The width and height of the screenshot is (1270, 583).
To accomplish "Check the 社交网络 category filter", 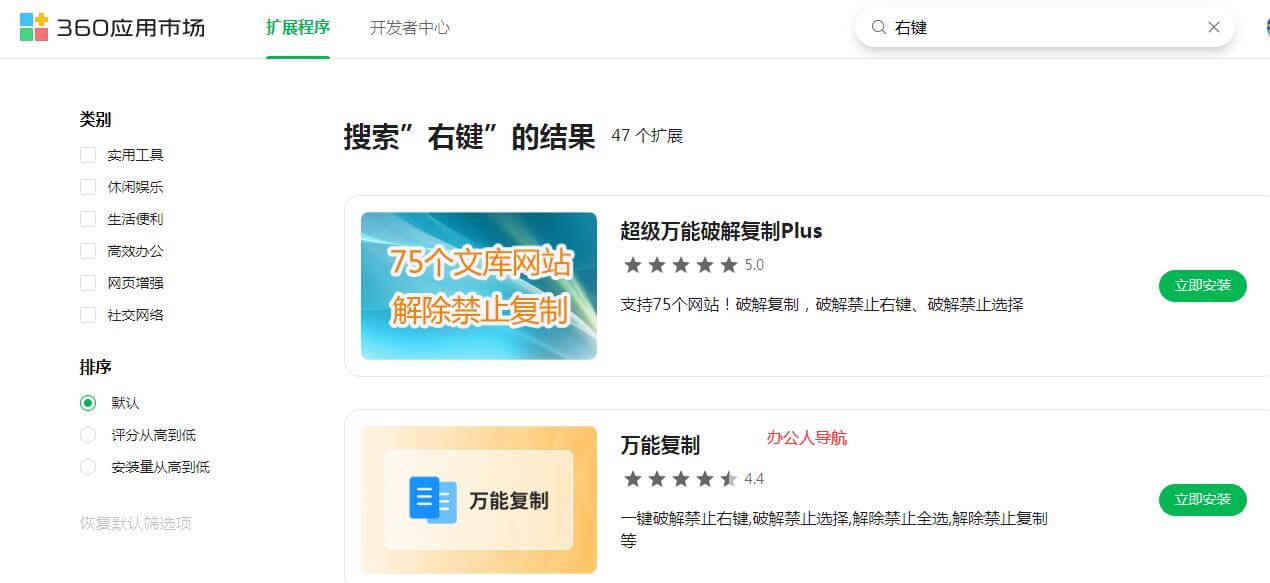I will [88, 315].
